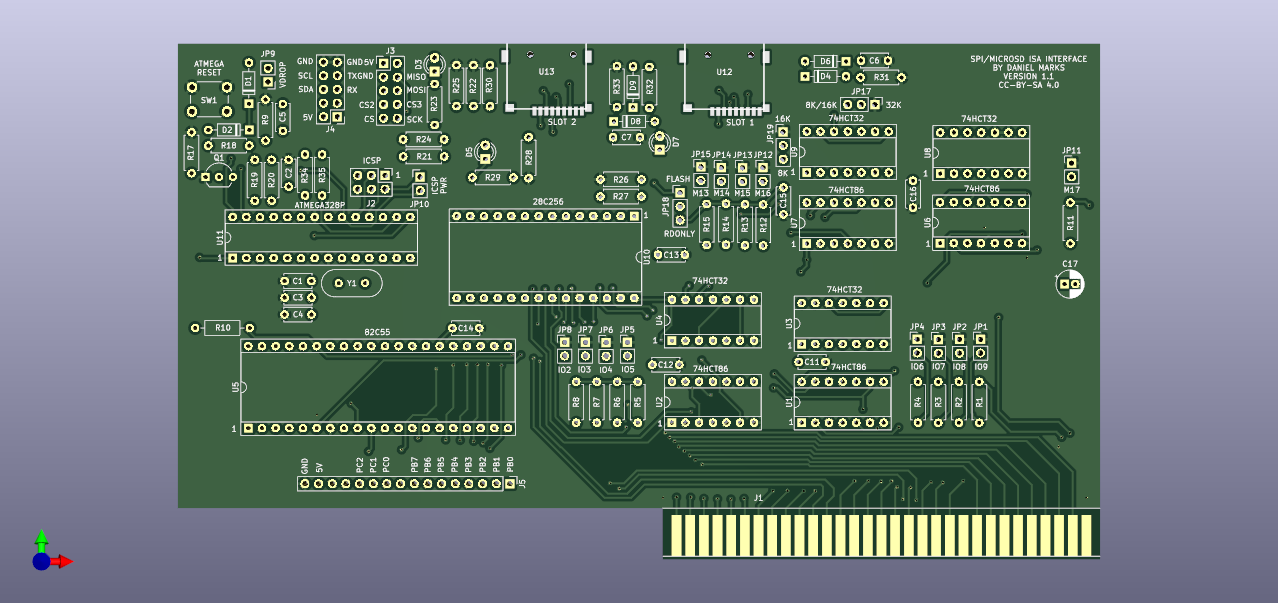Click the red X-axis arrow gizmo
1278x603 pixels.
[63, 561]
